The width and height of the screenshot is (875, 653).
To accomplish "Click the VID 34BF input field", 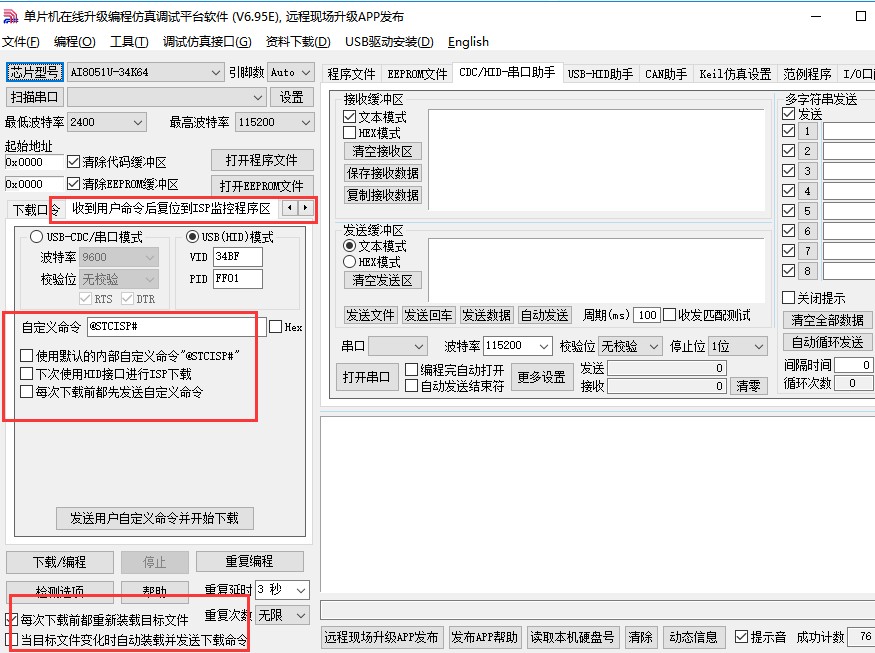I will pyautogui.click(x=238, y=257).
